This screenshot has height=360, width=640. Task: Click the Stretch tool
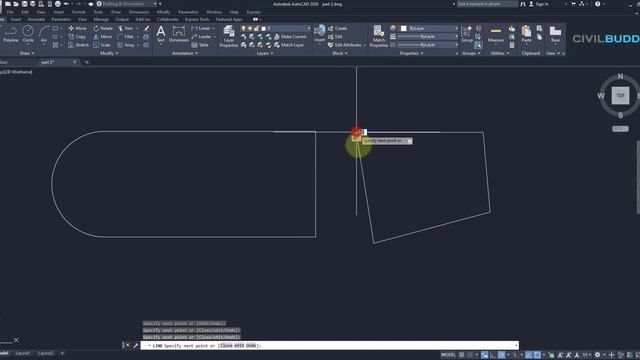point(78,45)
